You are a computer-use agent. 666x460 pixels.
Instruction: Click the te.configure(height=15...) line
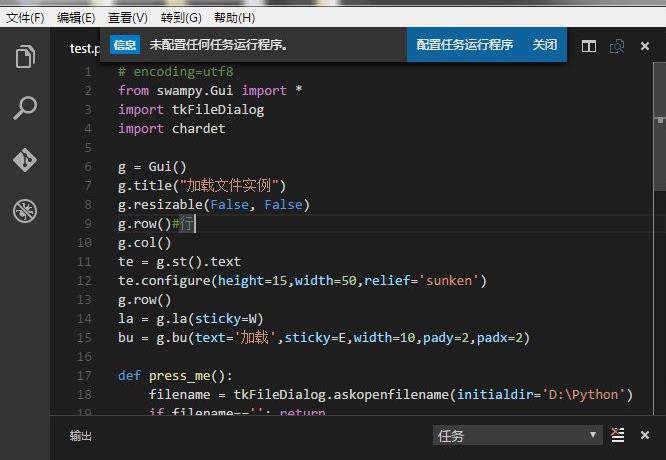pyautogui.click(x=302, y=281)
